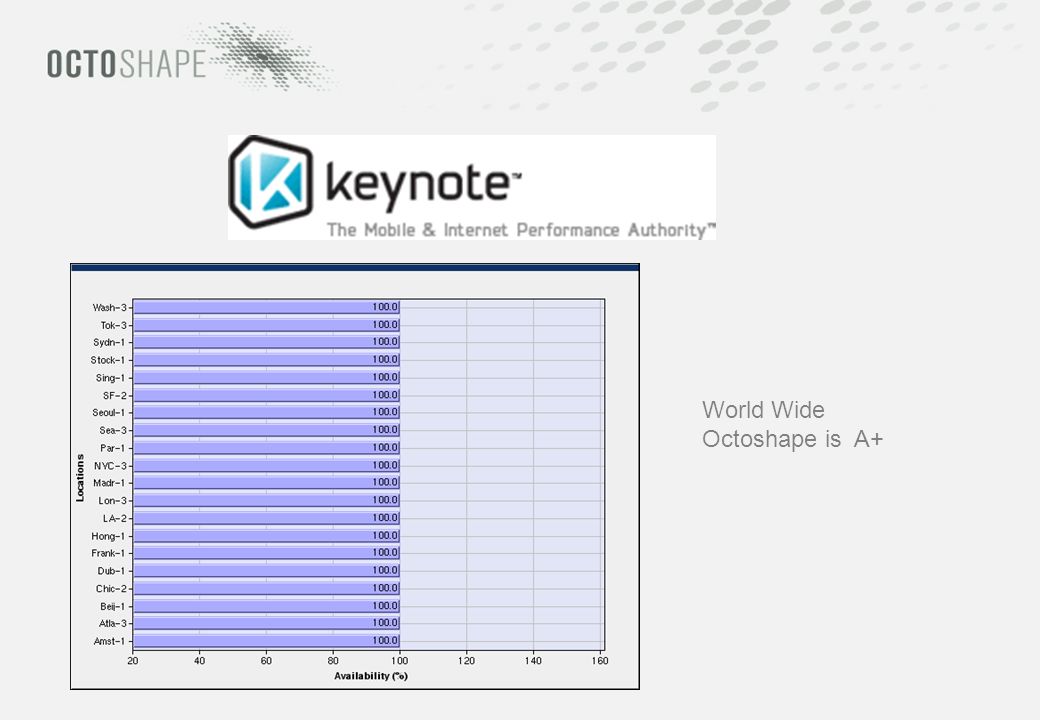This screenshot has height=720, width=1040.
Task: Click the Par-1 location label
Action: (x=112, y=448)
